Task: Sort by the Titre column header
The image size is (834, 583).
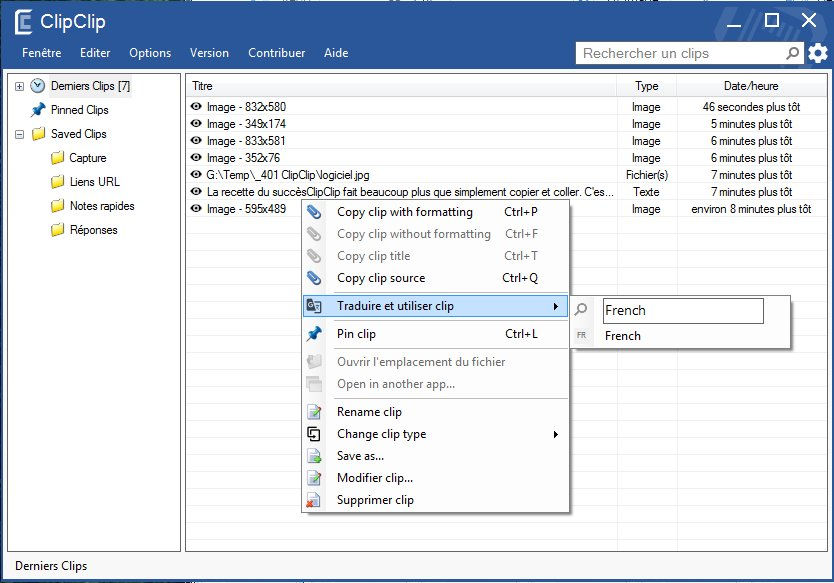Action: pyautogui.click(x=401, y=86)
